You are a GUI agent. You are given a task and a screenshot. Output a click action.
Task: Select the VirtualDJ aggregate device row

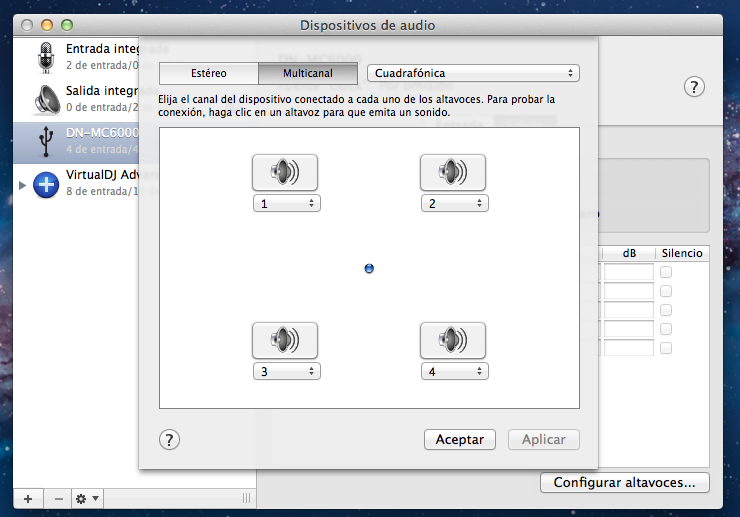click(76, 184)
